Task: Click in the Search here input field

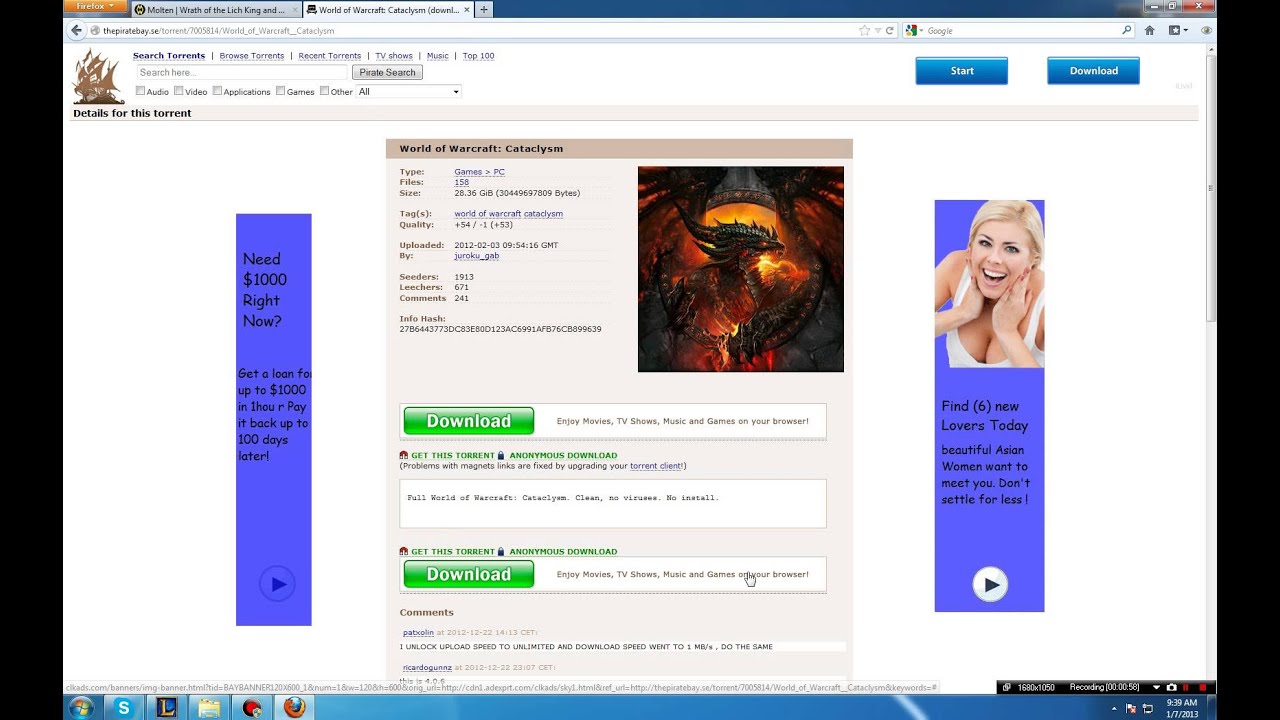Action: tap(242, 72)
